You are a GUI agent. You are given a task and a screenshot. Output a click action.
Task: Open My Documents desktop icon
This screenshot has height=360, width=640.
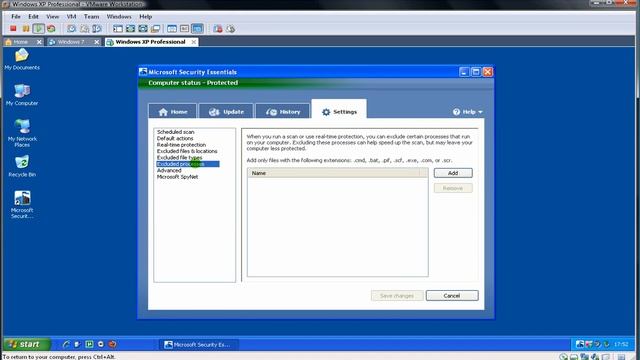(22, 60)
